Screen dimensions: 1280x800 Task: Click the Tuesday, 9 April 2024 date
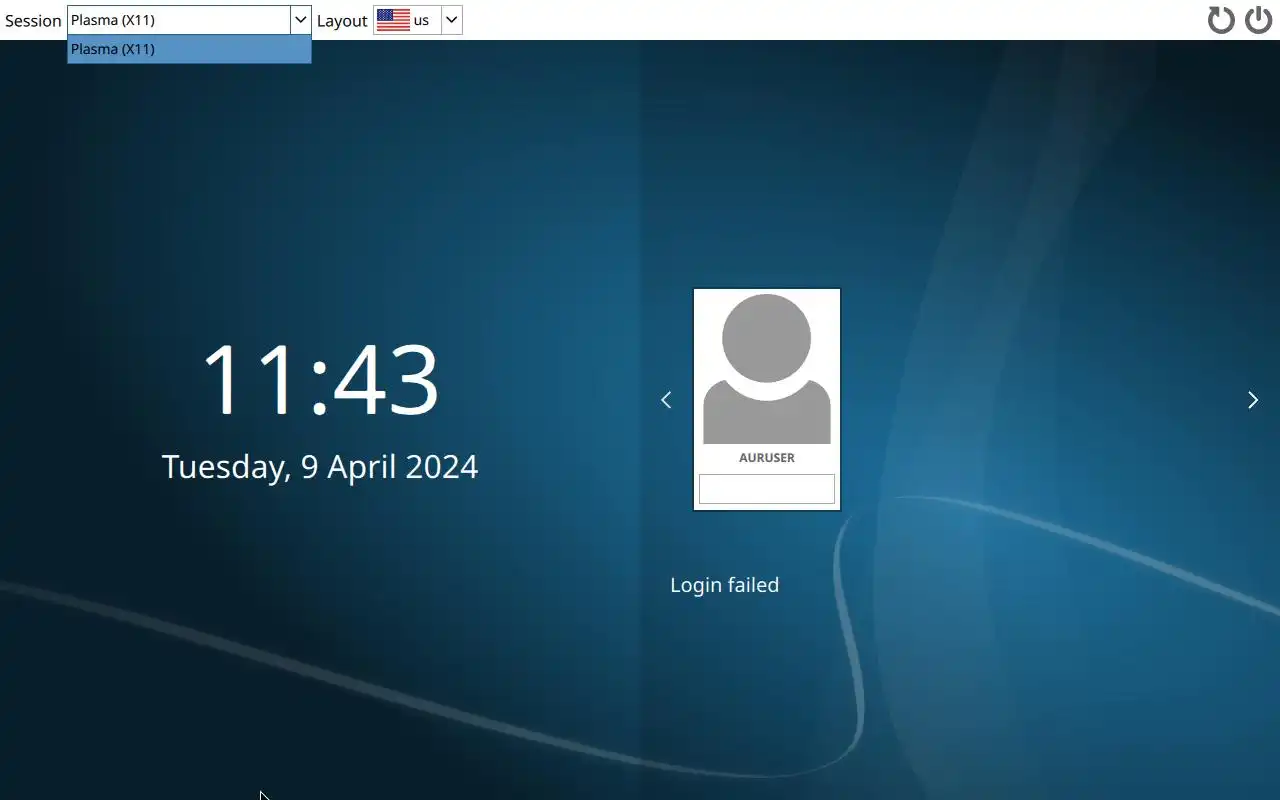[320, 467]
